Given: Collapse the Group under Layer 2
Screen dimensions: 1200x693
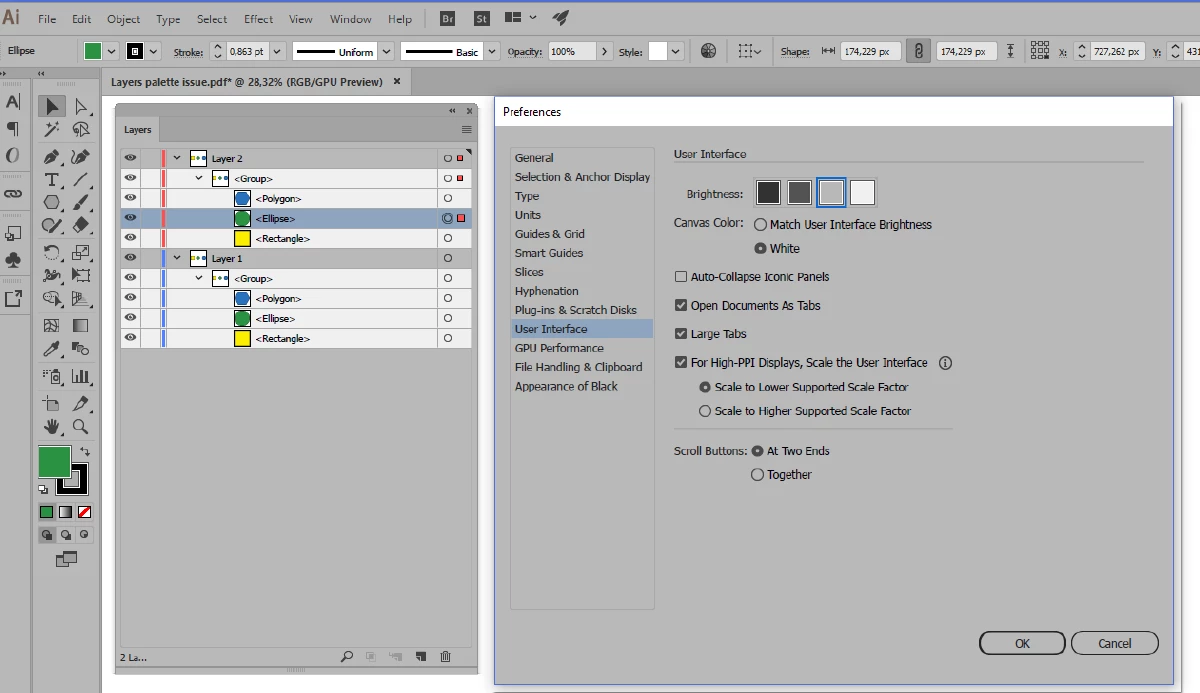Looking at the screenshot, I should [x=199, y=178].
